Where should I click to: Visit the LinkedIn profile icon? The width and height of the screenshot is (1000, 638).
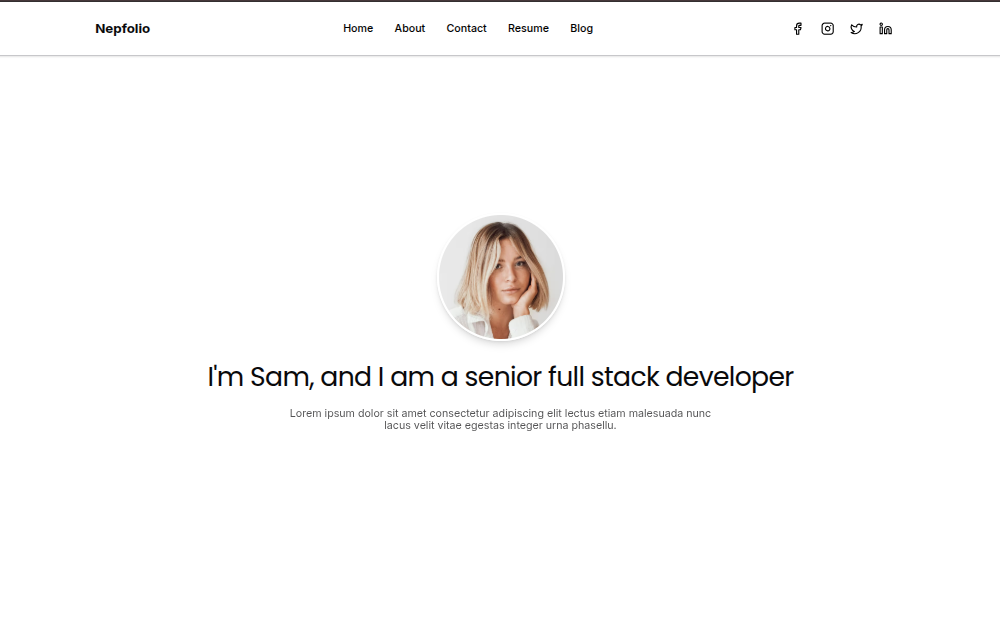885,29
